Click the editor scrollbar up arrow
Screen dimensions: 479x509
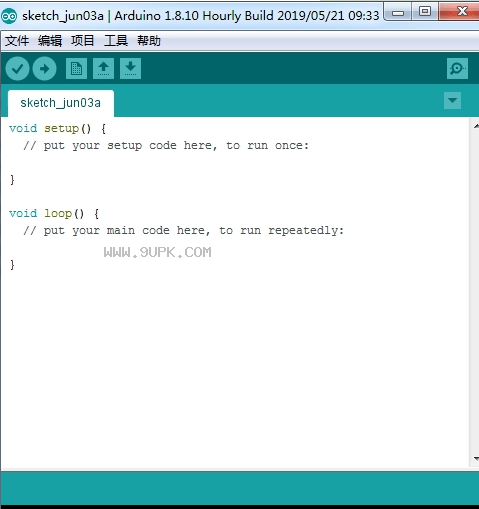click(476, 126)
